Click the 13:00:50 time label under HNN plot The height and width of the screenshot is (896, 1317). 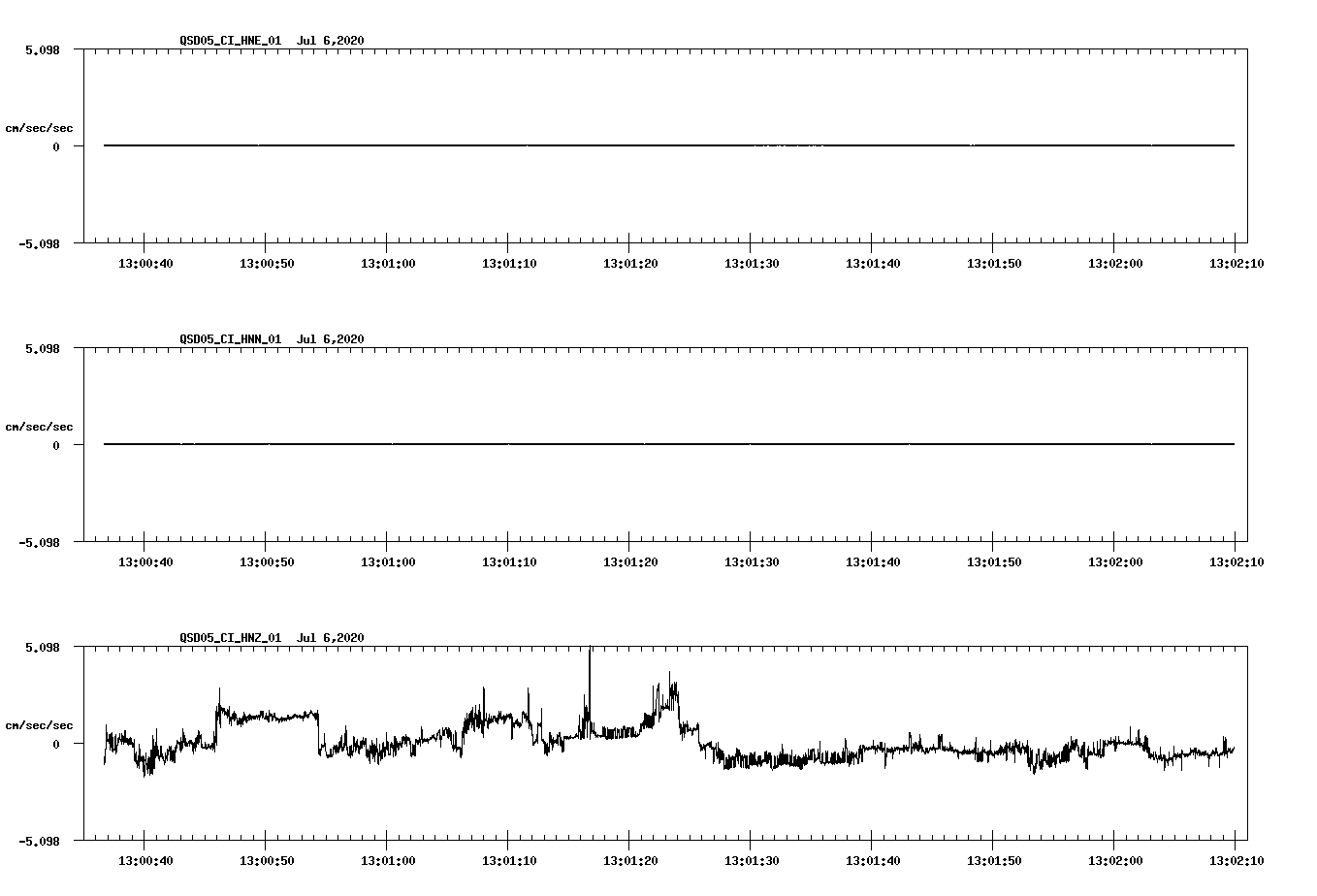pyautogui.click(x=267, y=561)
